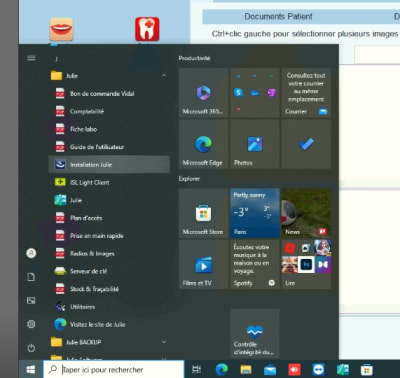Open Microsoft Edge tile

click(203, 144)
